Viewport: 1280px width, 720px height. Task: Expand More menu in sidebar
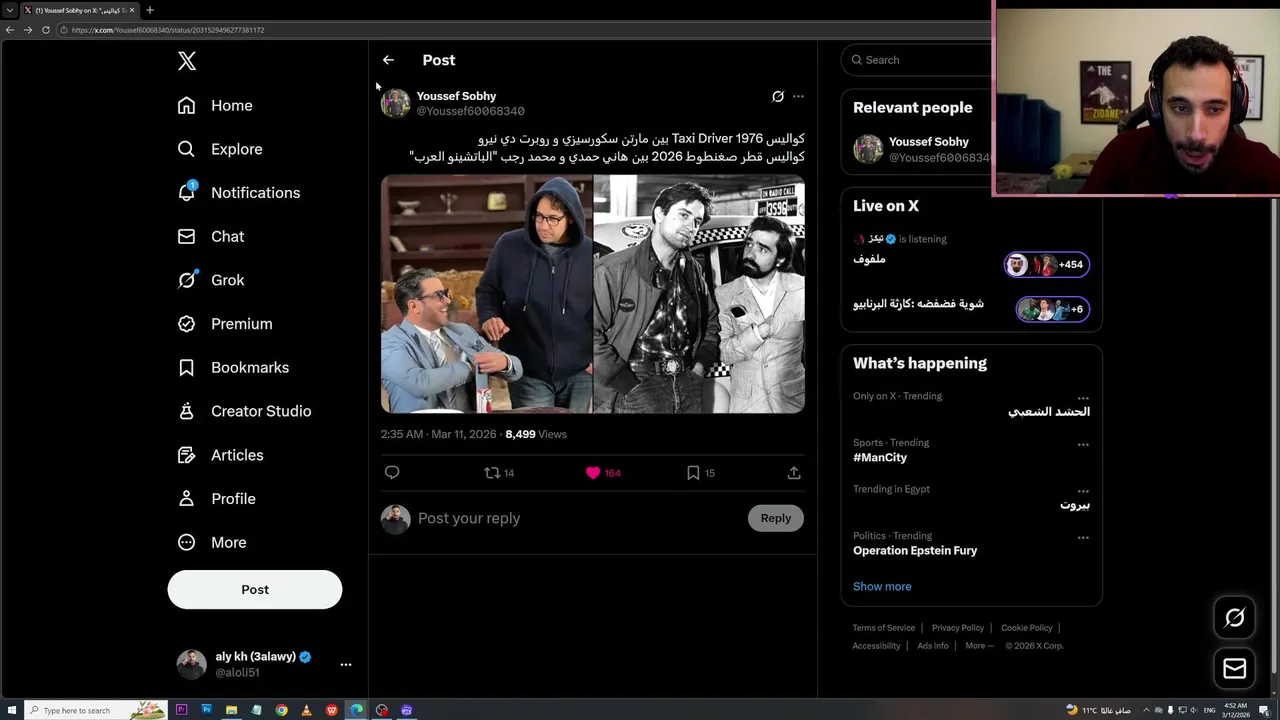pyautogui.click(x=212, y=542)
